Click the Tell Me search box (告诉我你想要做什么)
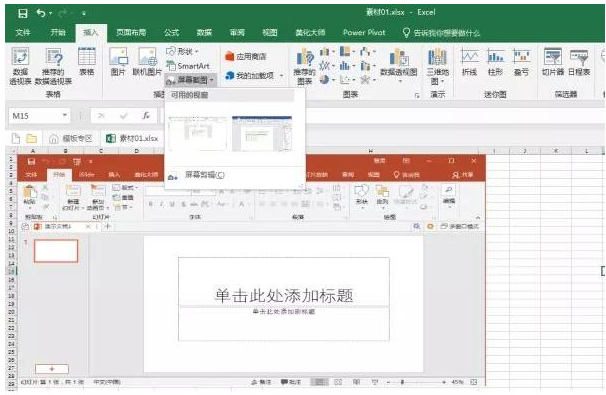The width and height of the screenshot is (606, 395). [x=441, y=33]
